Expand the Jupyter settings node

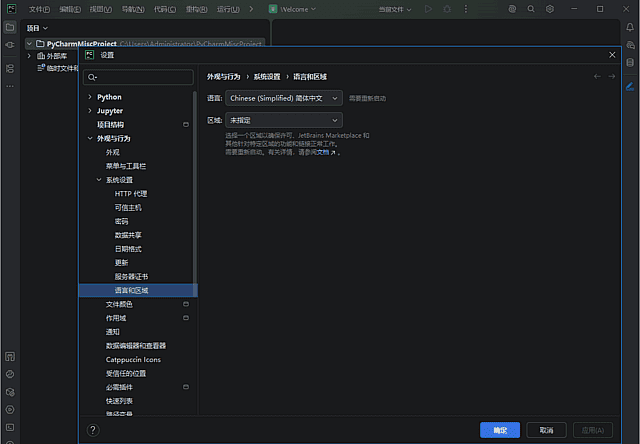coord(90,111)
